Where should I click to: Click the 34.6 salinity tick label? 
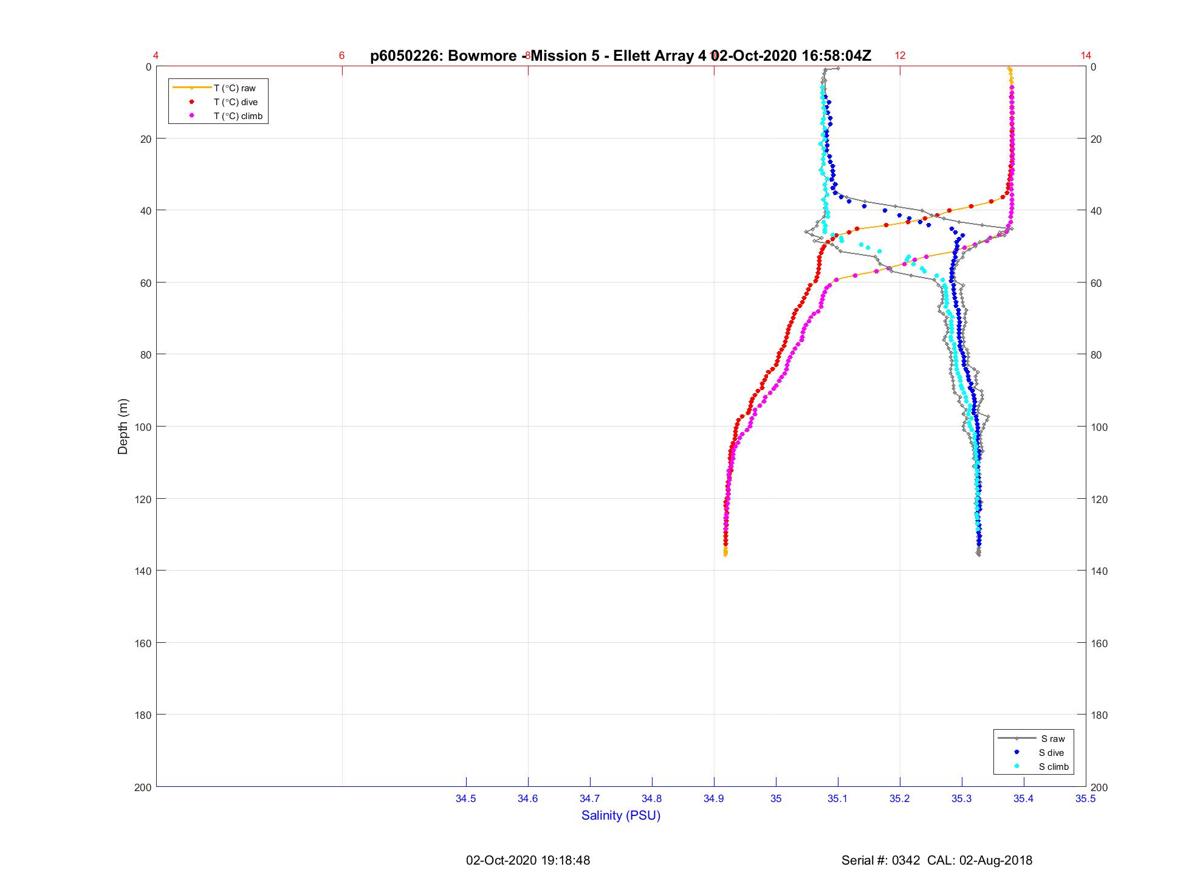pos(528,799)
